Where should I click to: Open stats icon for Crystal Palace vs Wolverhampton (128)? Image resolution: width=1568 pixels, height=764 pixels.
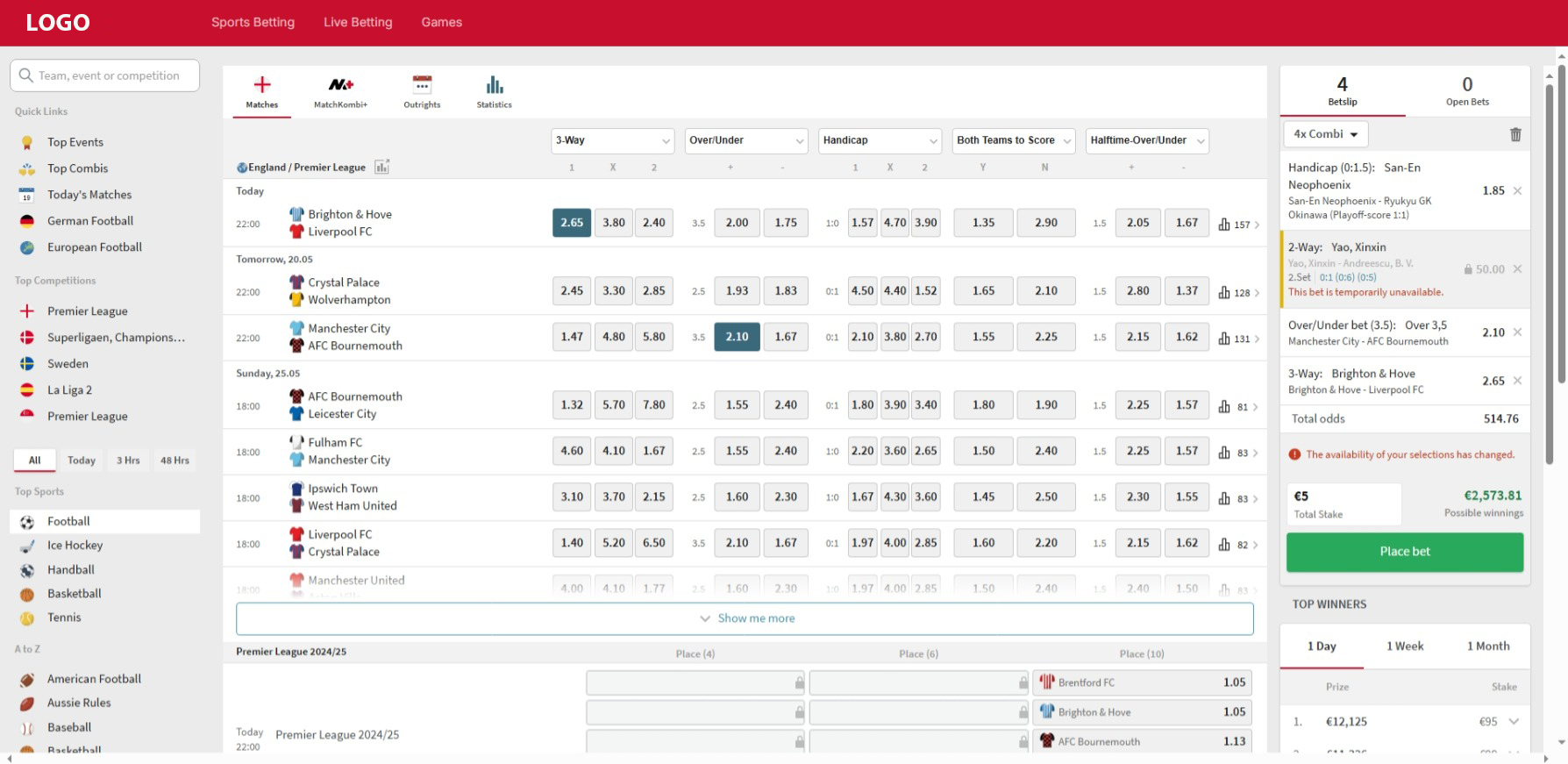(1224, 292)
